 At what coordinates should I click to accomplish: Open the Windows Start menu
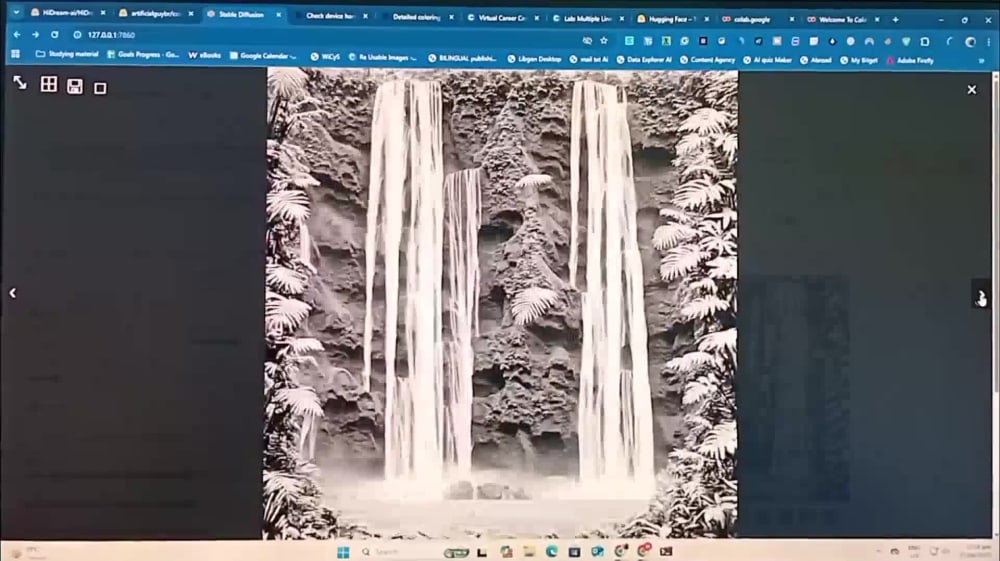pos(343,552)
